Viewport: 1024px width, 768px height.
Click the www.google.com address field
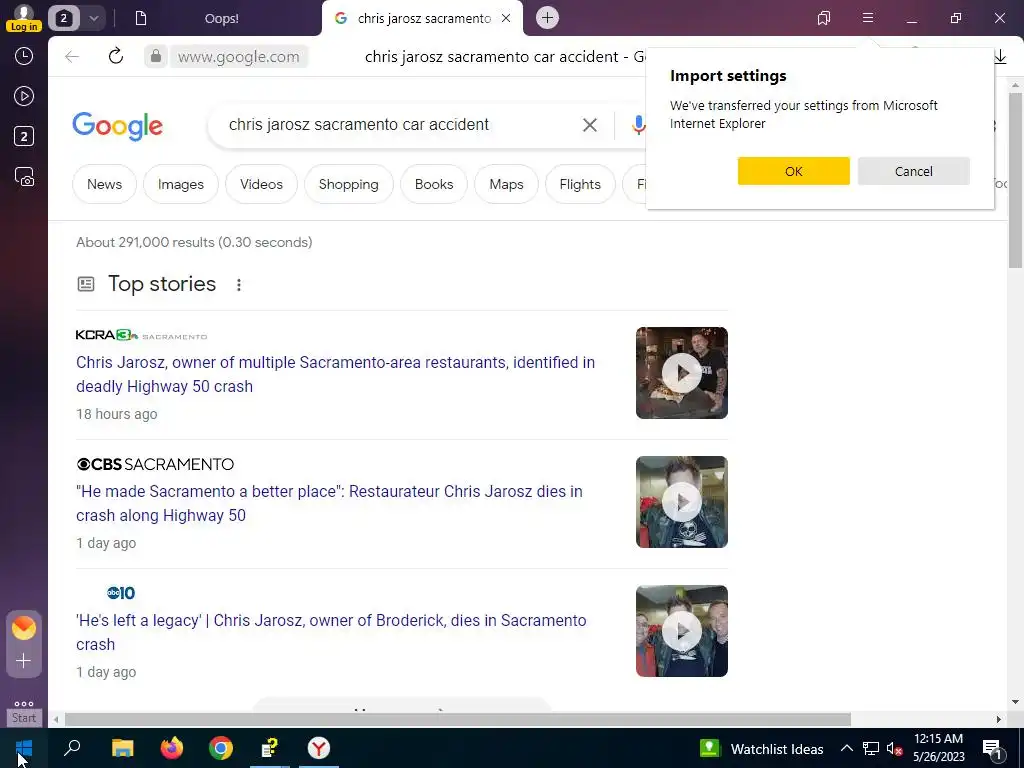point(239,57)
